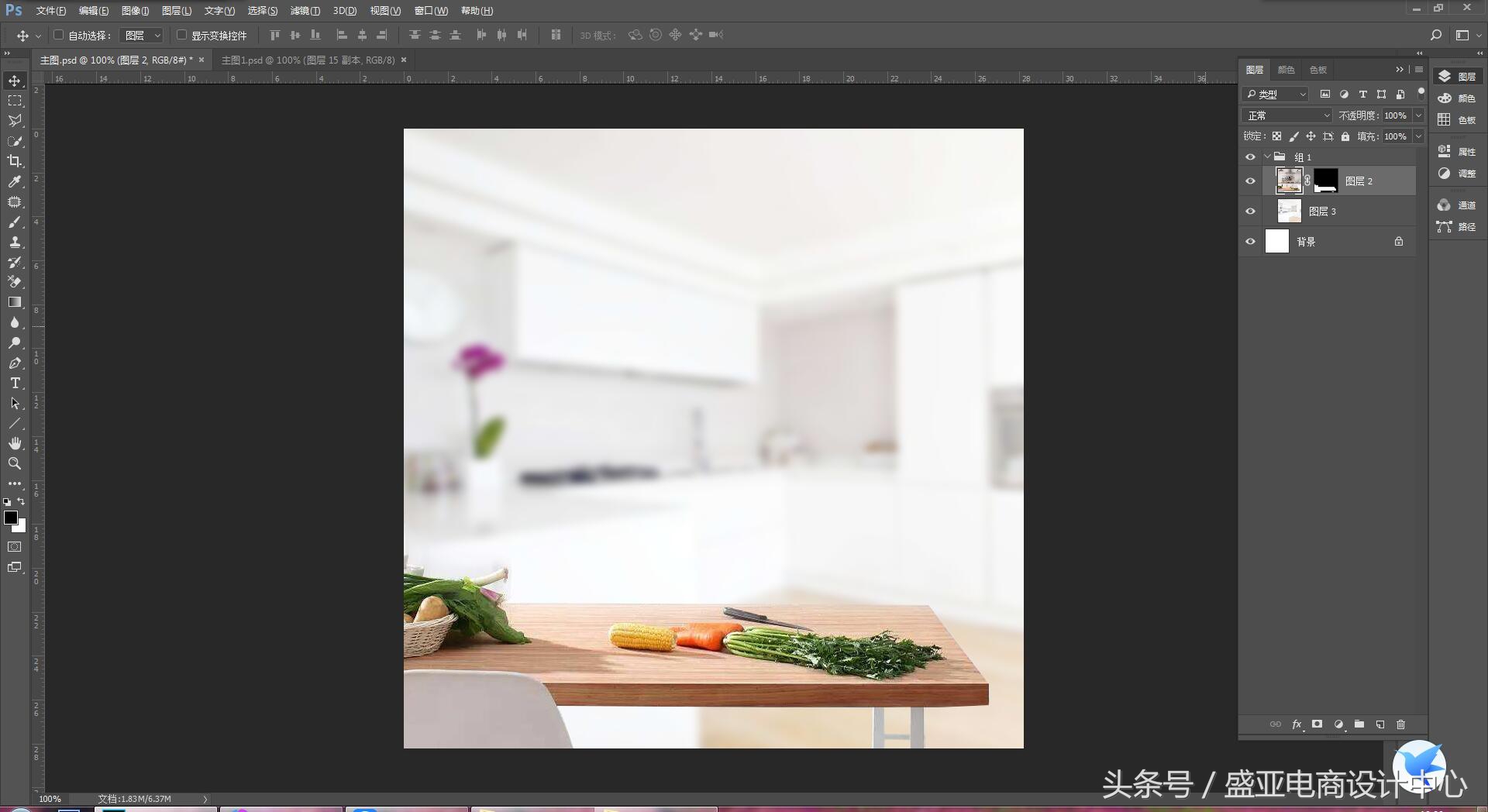1488x812 pixels.
Task: Switch to the 主图1.psd document tab
Action: (308, 60)
